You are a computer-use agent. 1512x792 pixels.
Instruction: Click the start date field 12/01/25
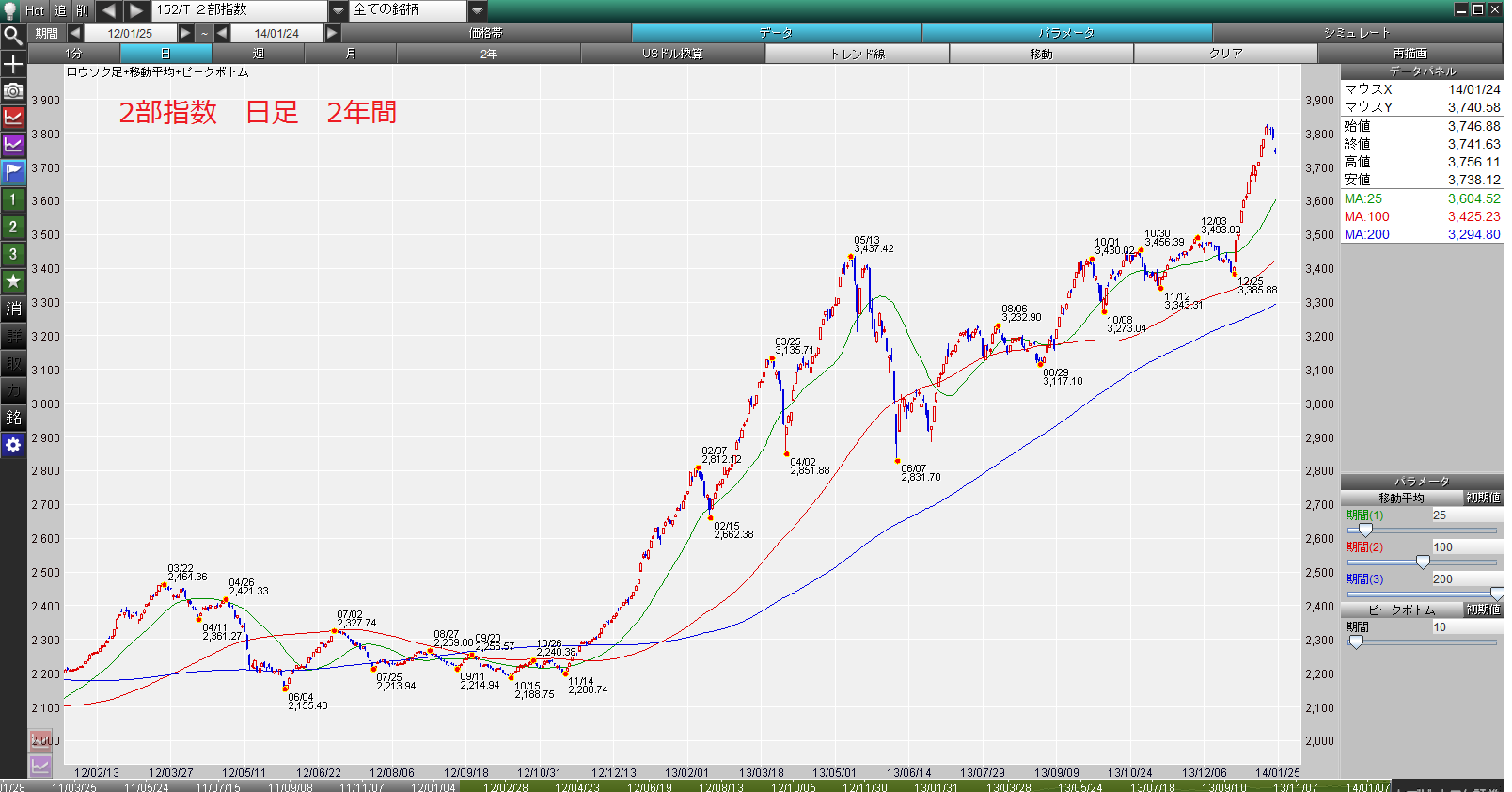click(130, 33)
